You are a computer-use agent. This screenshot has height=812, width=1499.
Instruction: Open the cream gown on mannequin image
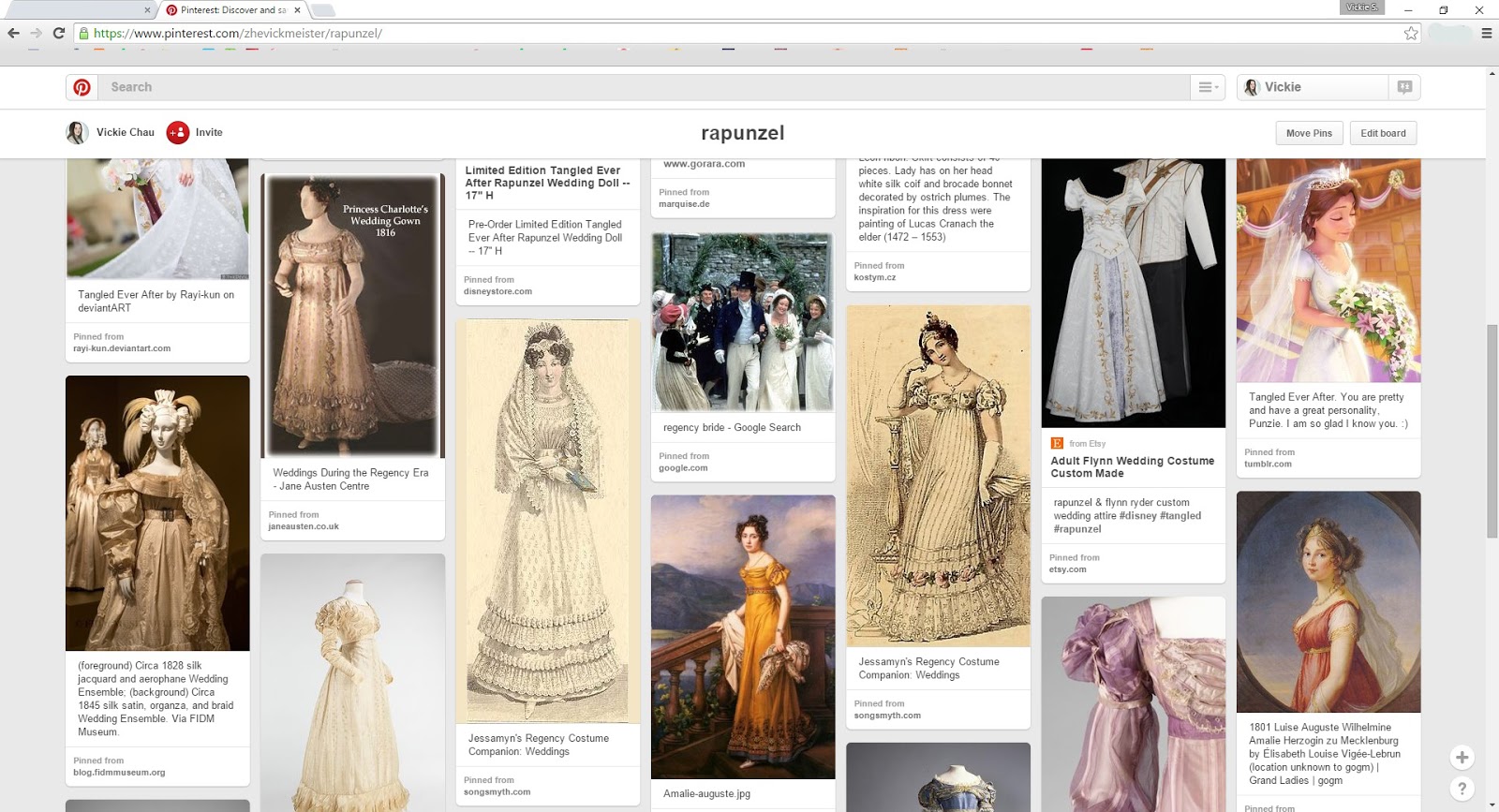tap(352, 683)
